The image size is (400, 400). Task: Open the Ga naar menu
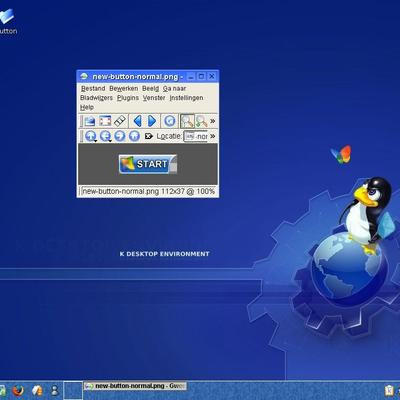[x=174, y=88]
